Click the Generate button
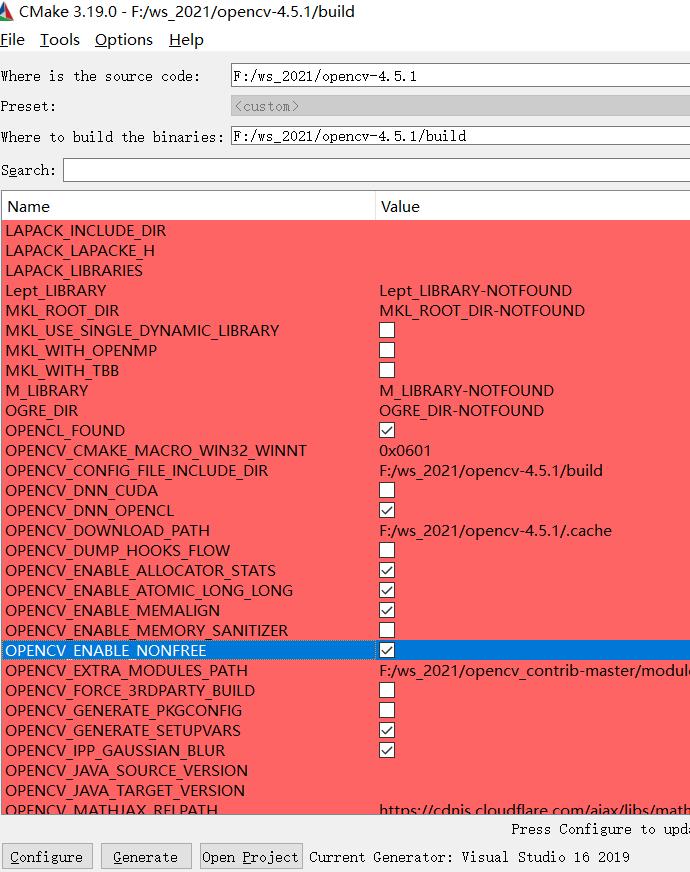This screenshot has width=690, height=872. click(x=146, y=857)
